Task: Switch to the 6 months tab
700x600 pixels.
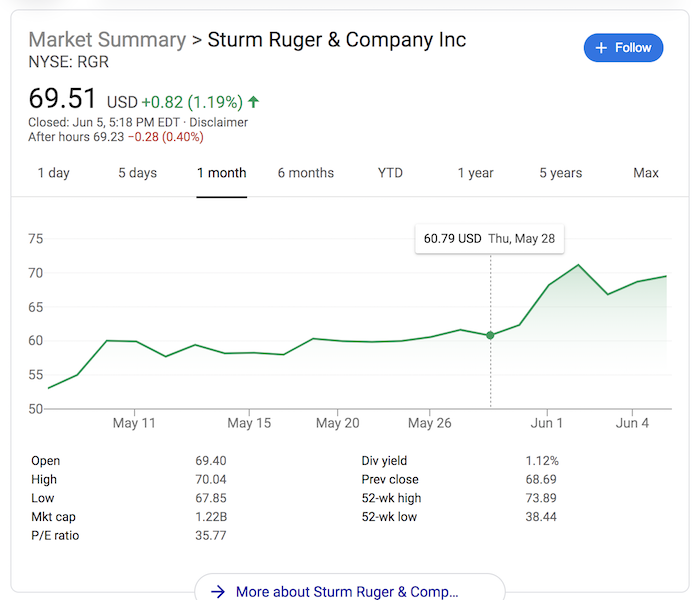Action: (x=306, y=173)
